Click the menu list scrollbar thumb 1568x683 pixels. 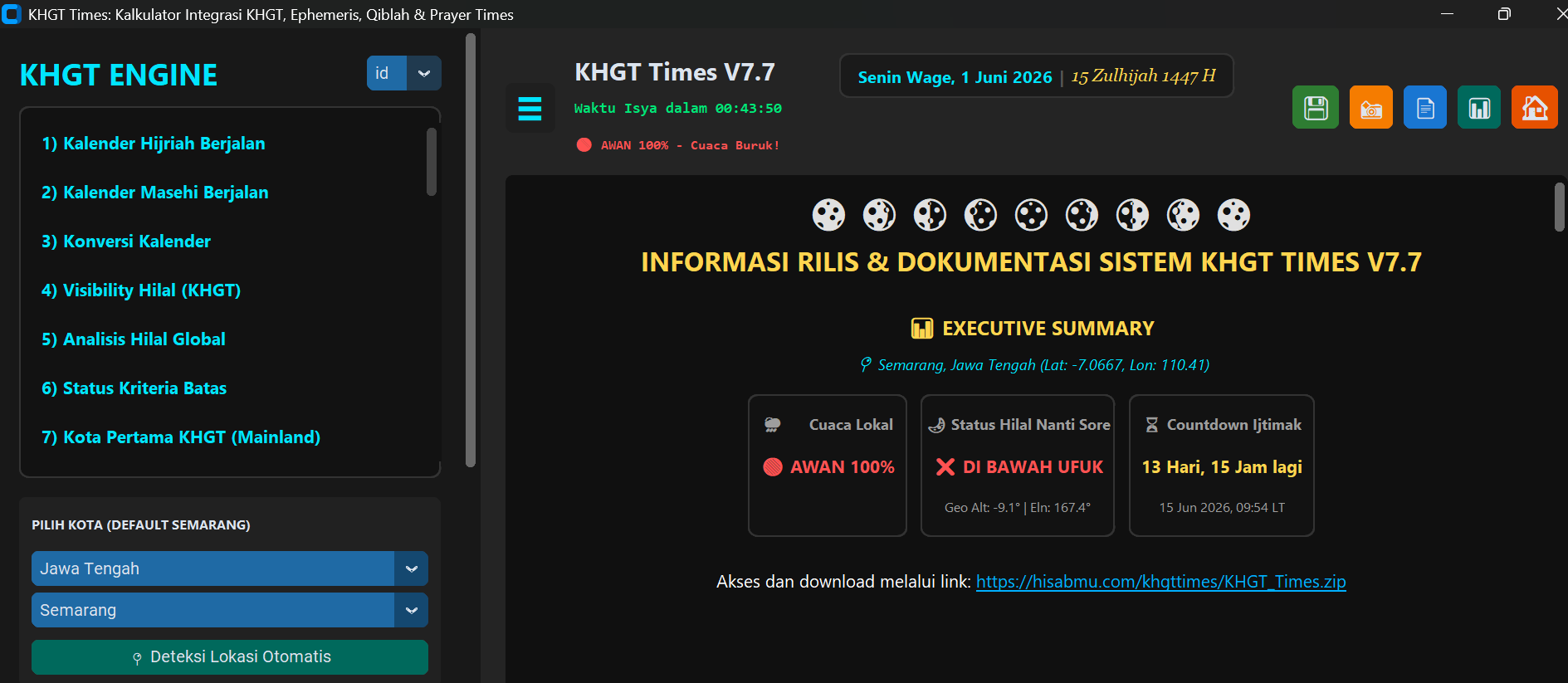(432, 162)
